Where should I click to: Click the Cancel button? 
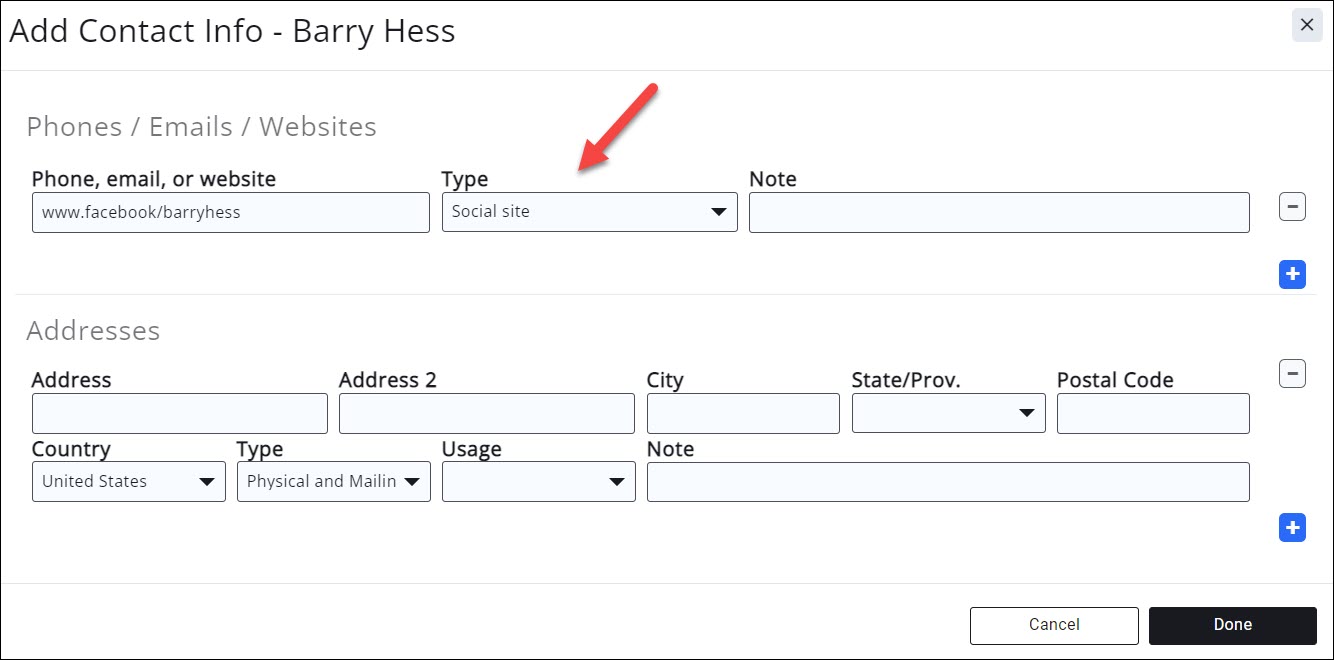pyautogui.click(x=1054, y=625)
